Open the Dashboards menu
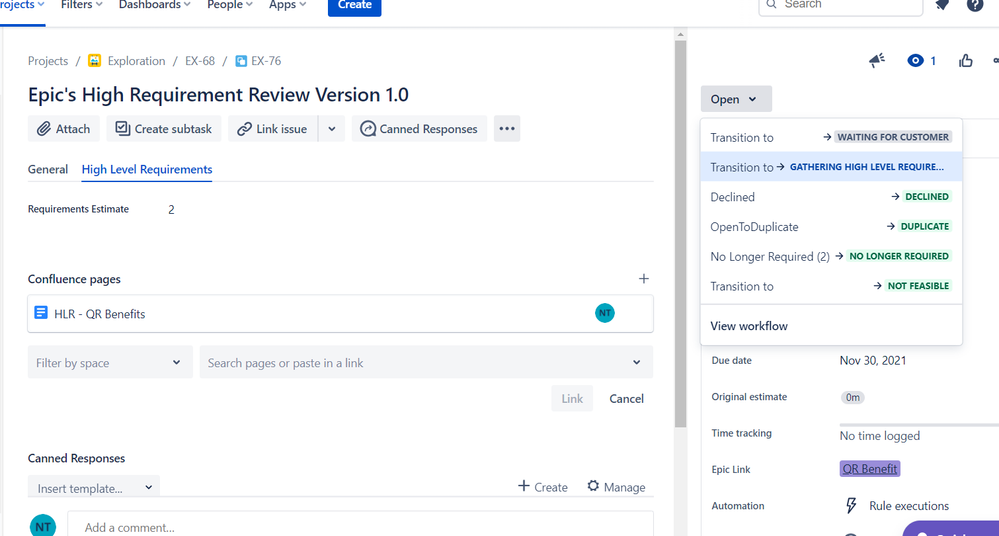 pyautogui.click(x=154, y=5)
